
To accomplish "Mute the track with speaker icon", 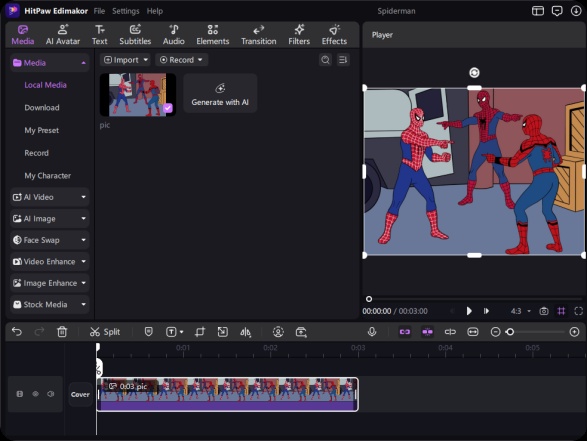I will coord(51,394).
